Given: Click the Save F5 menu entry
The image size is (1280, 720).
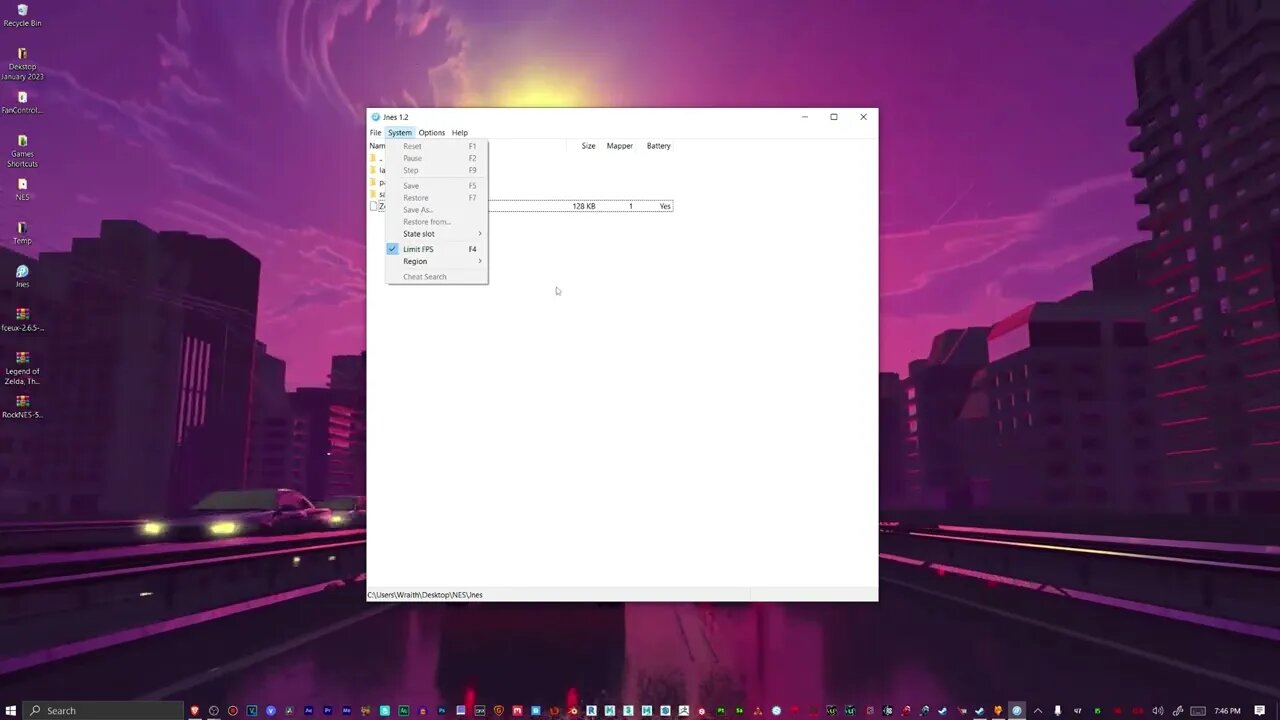Looking at the screenshot, I should pyautogui.click(x=436, y=186).
